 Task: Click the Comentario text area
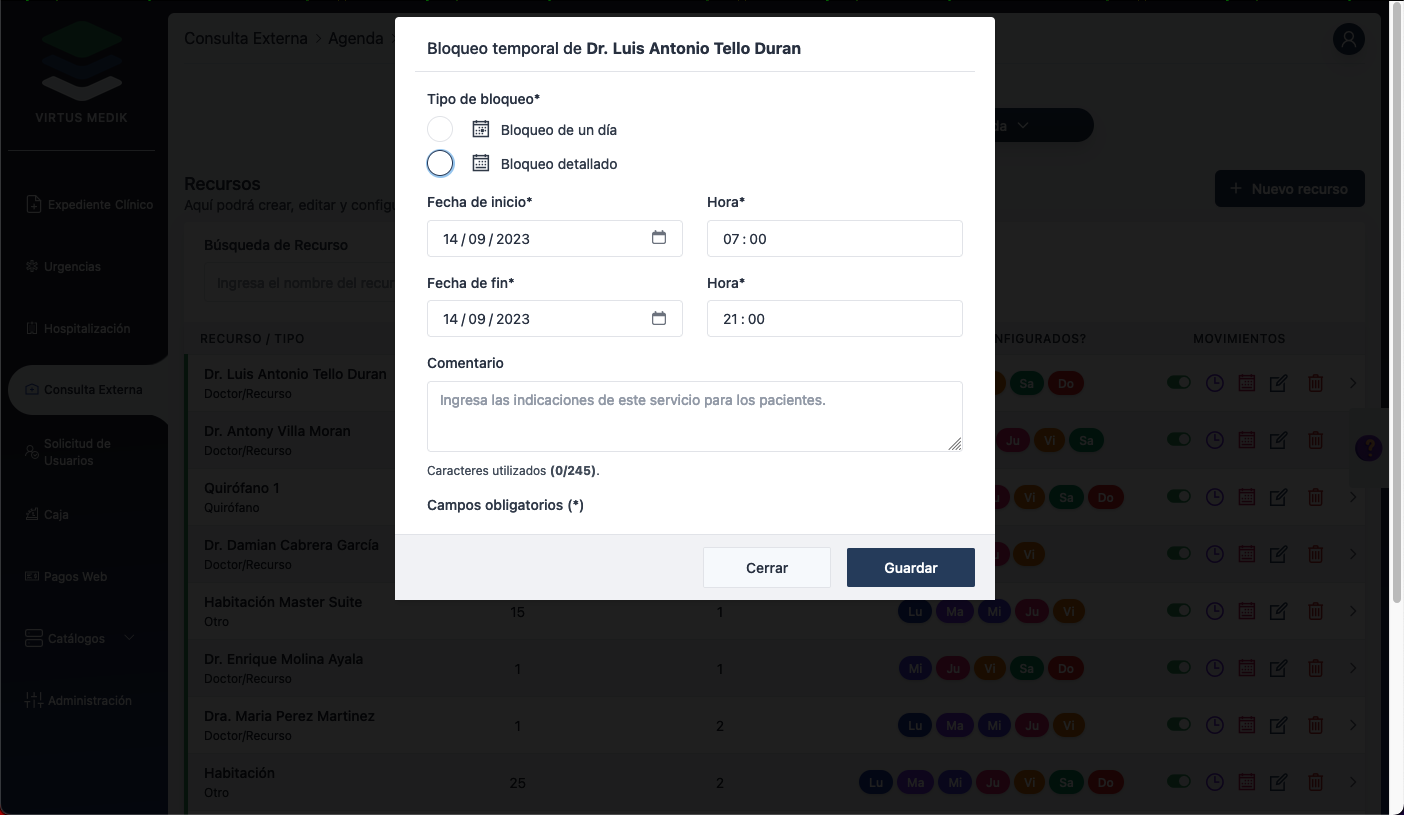694,416
